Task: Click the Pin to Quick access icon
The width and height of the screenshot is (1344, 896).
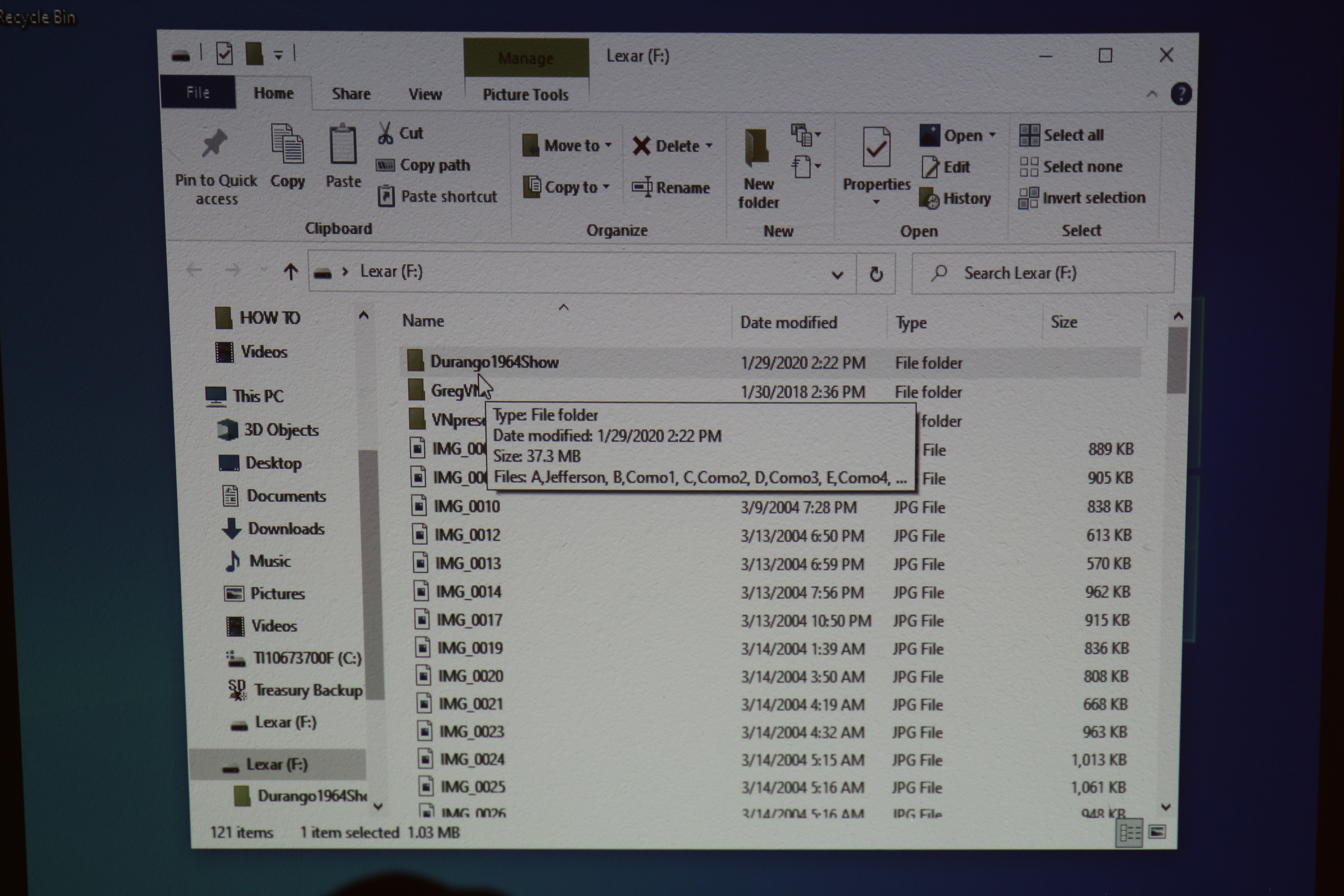Action: tap(215, 143)
